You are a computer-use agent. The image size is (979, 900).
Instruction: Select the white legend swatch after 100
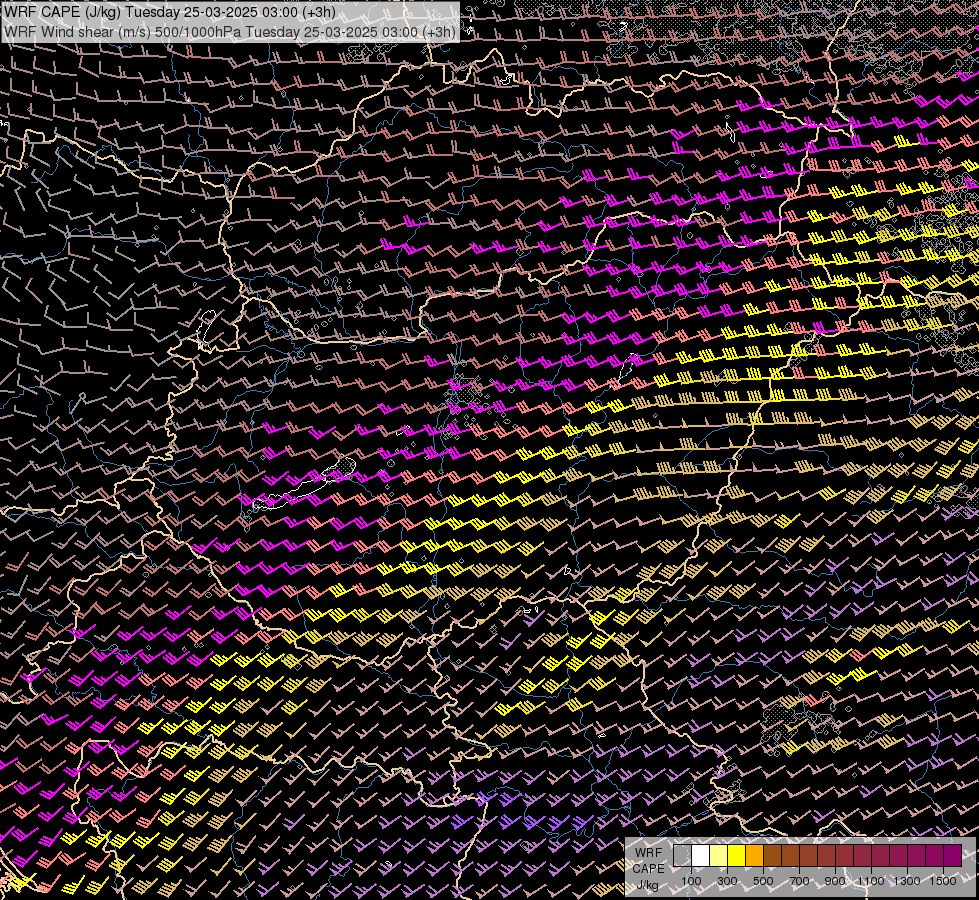coord(700,856)
